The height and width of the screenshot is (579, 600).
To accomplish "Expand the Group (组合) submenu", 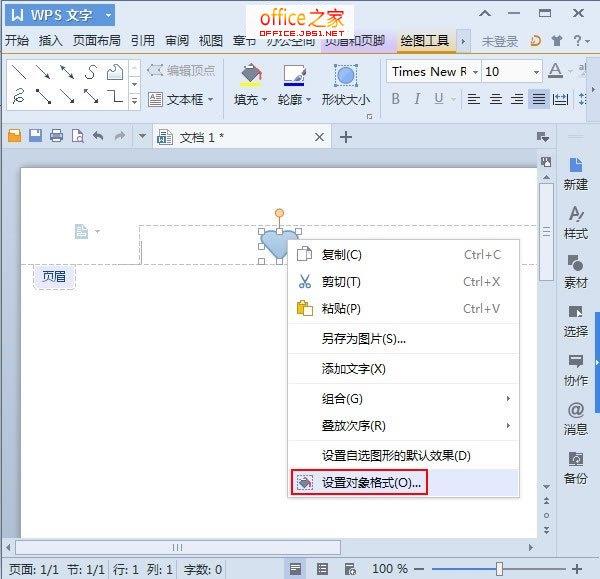I will (403, 399).
